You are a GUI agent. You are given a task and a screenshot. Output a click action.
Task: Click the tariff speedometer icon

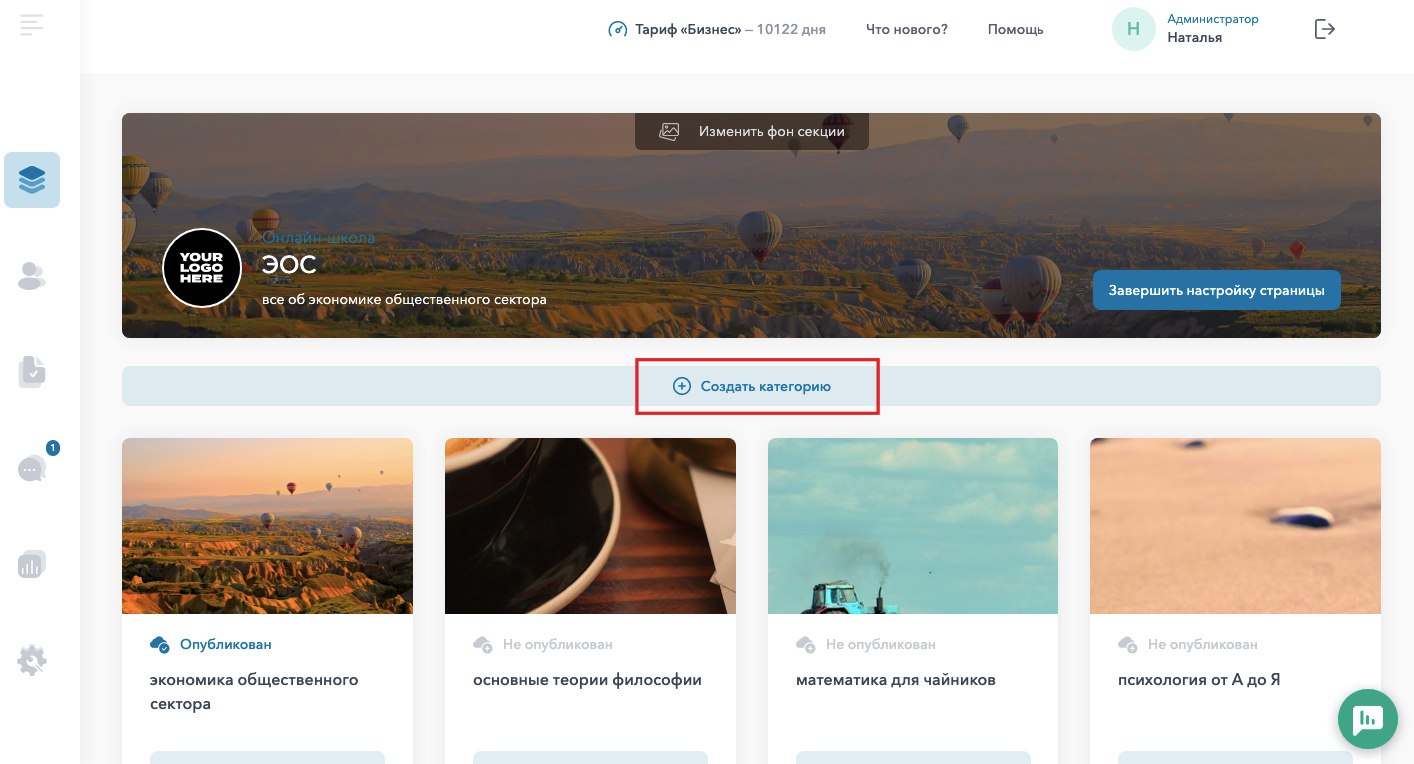tap(618, 29)
